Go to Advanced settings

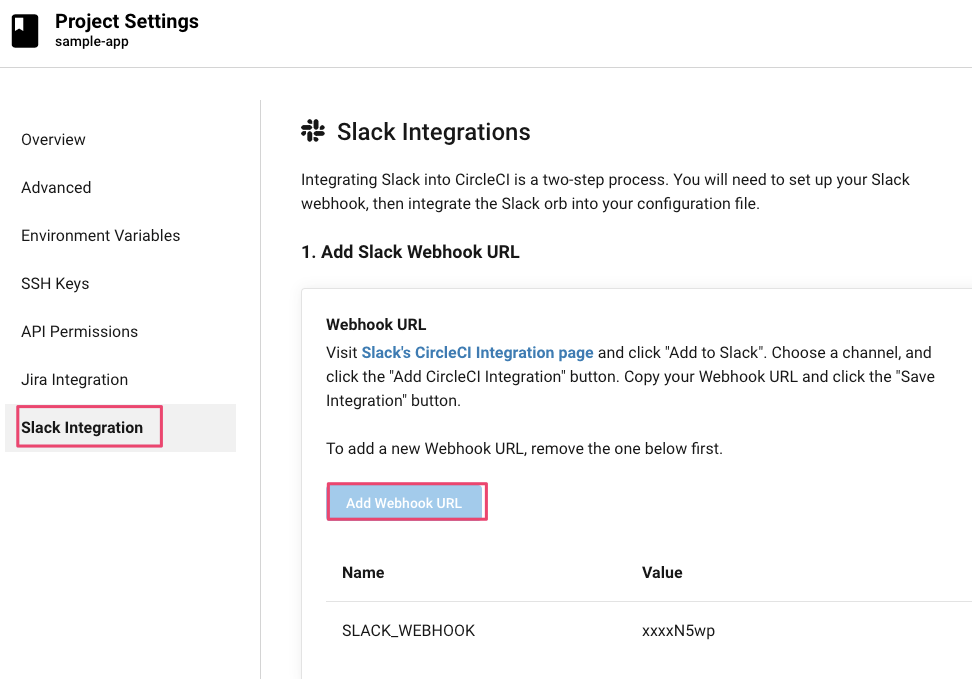[x=56, y=188]
